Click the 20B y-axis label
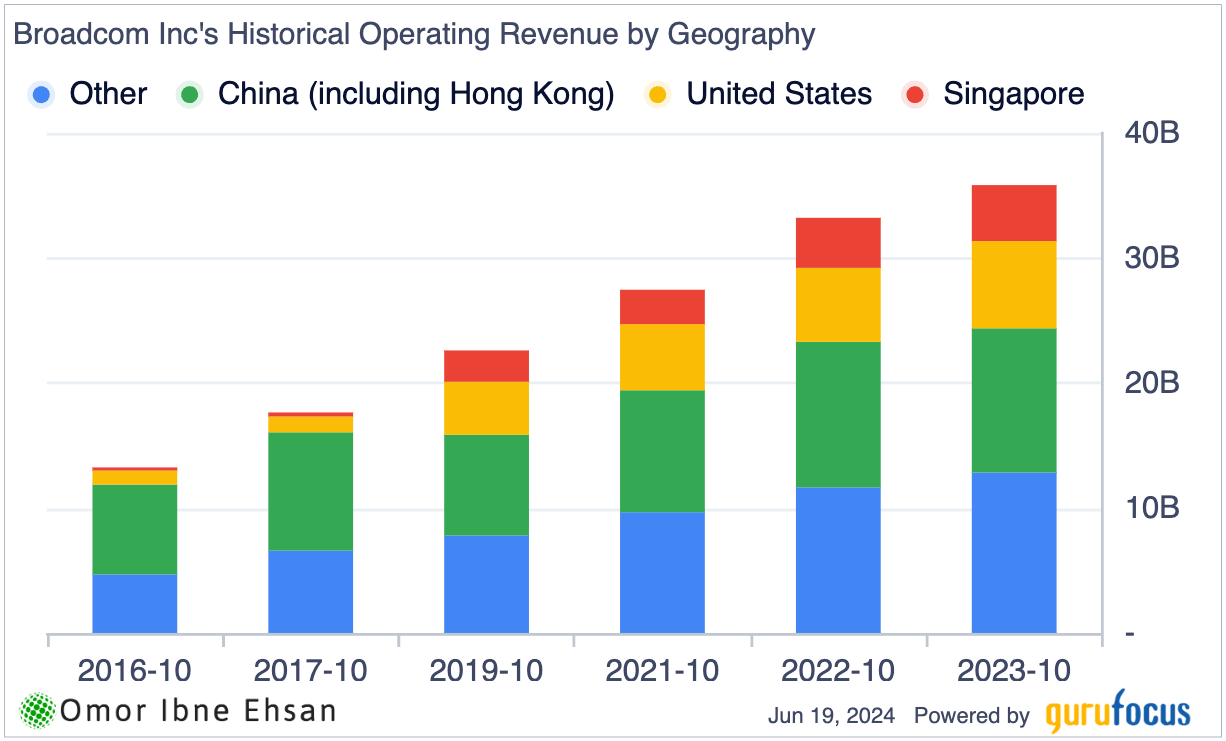 coord(1151,383)
